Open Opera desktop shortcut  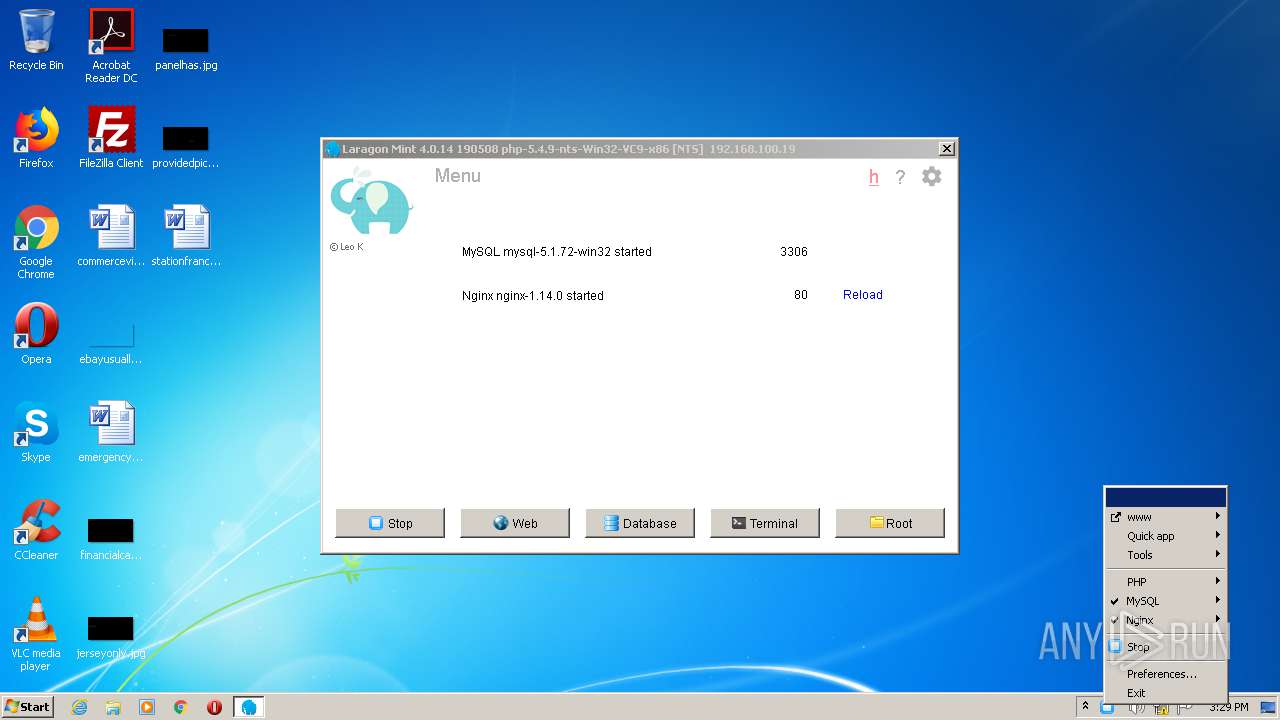36,334
